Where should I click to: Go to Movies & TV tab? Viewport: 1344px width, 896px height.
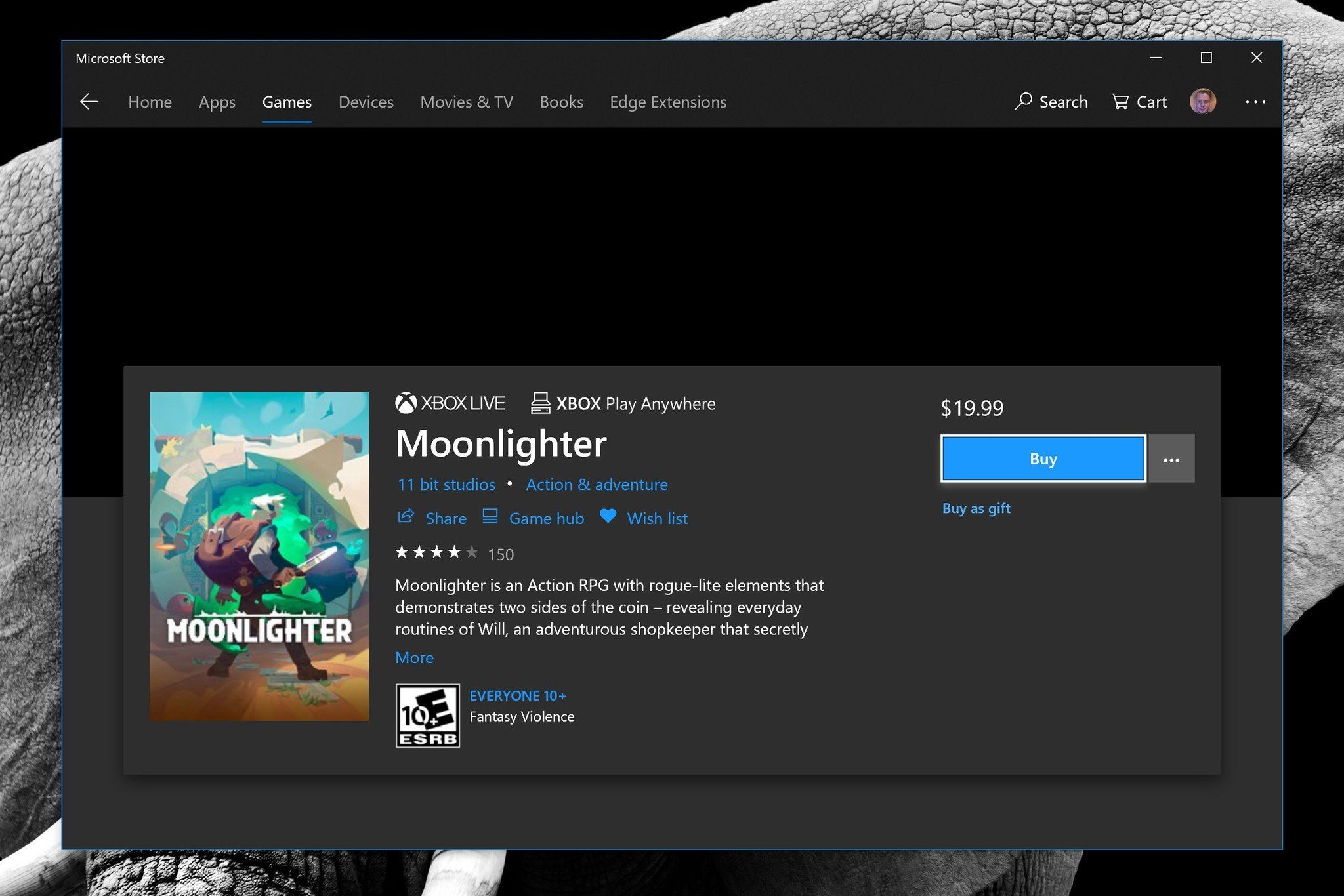click(x=467, y=102)
